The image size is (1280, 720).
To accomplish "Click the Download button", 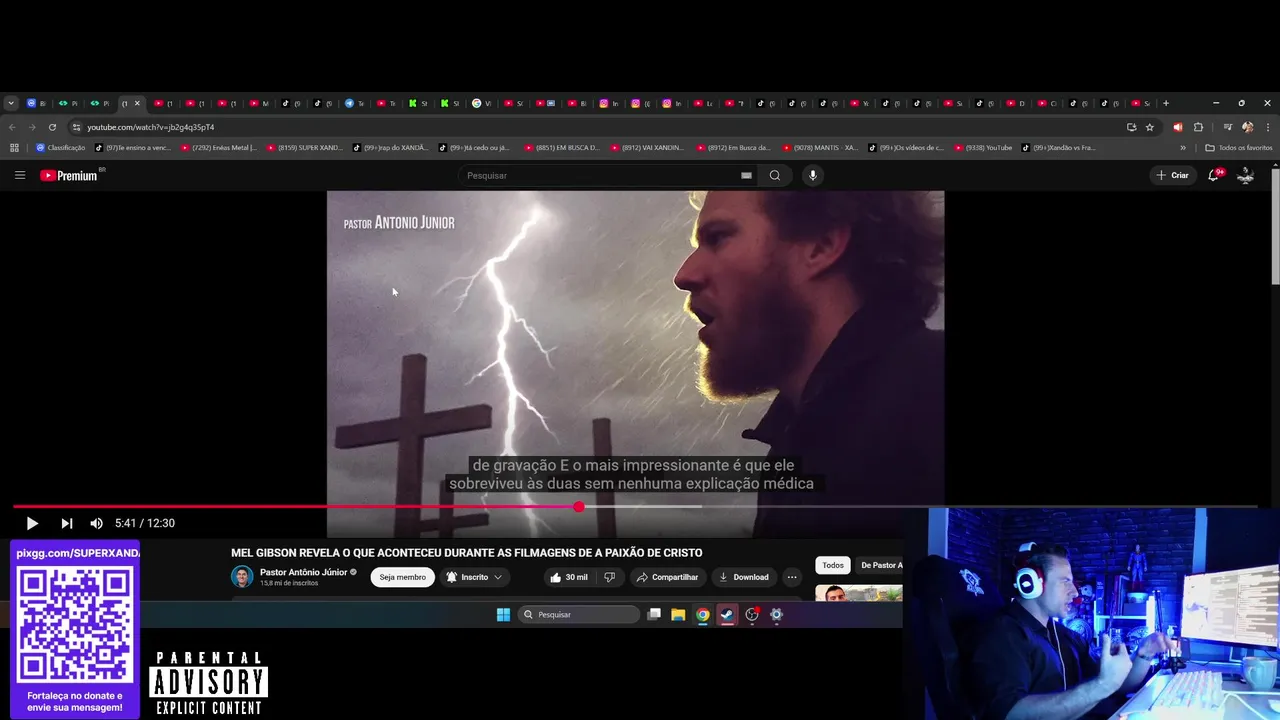I will point(744,577).
